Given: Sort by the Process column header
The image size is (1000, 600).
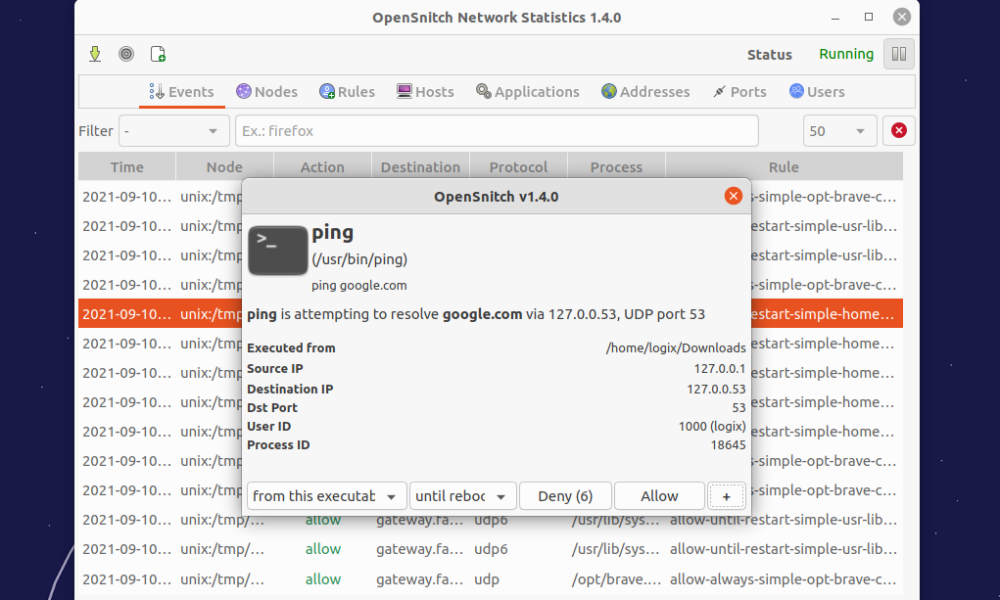Looking at the screenshot, I should click(x=616, y=167).
